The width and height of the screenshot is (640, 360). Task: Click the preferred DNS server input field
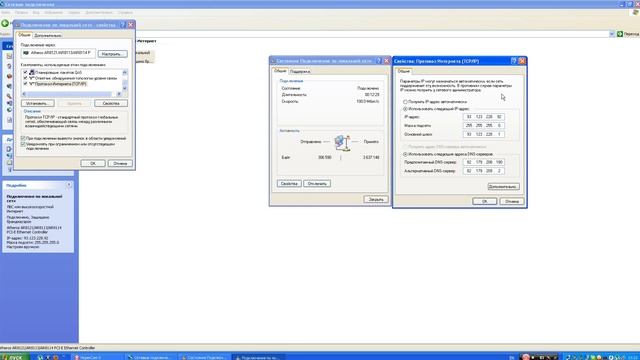(x=484, y=162)
